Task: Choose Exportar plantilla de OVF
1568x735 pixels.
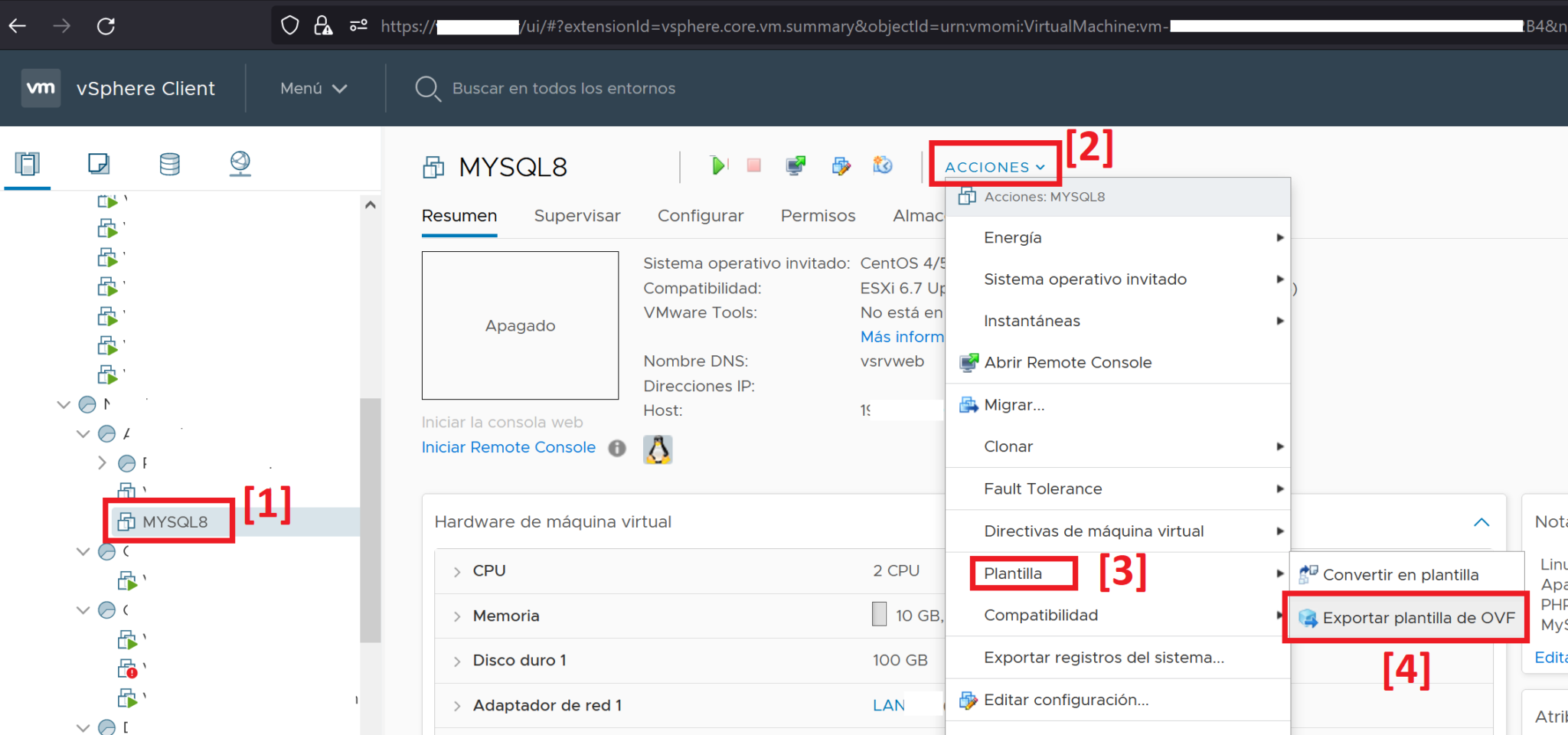Action: (x=1420, y=617)
